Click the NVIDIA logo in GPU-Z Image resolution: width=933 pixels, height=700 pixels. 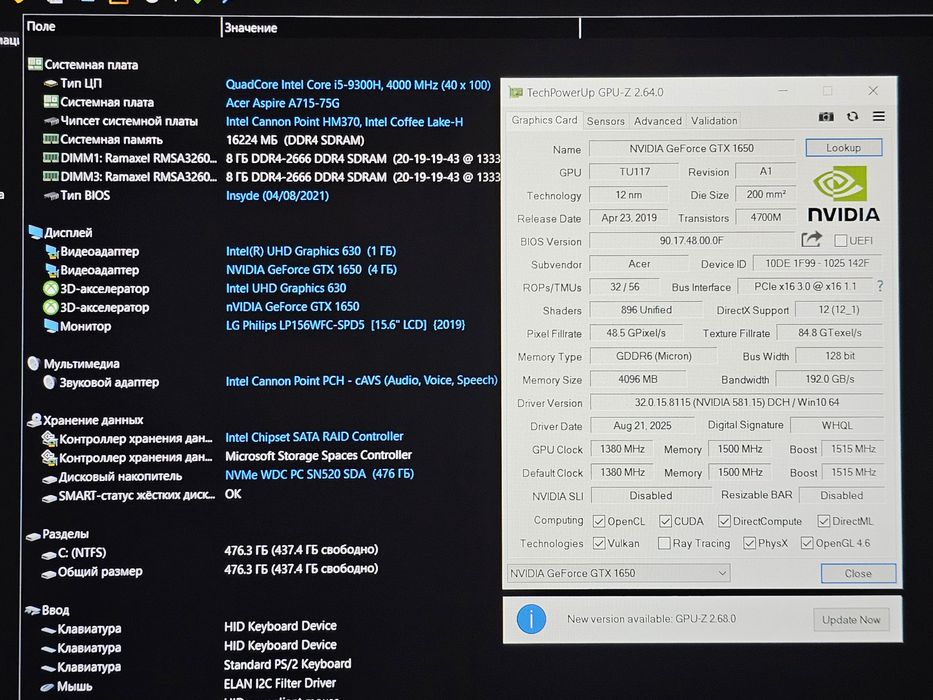[x=843, y=194]
